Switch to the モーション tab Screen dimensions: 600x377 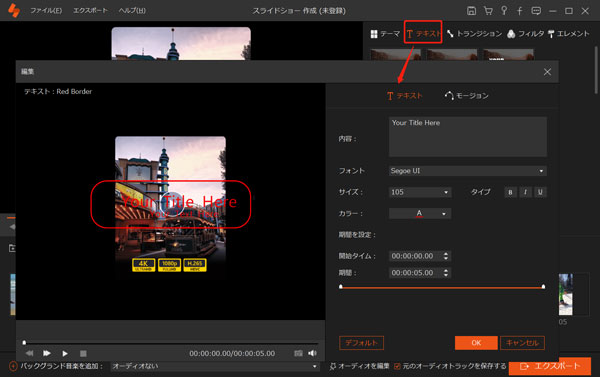(466, 96)
